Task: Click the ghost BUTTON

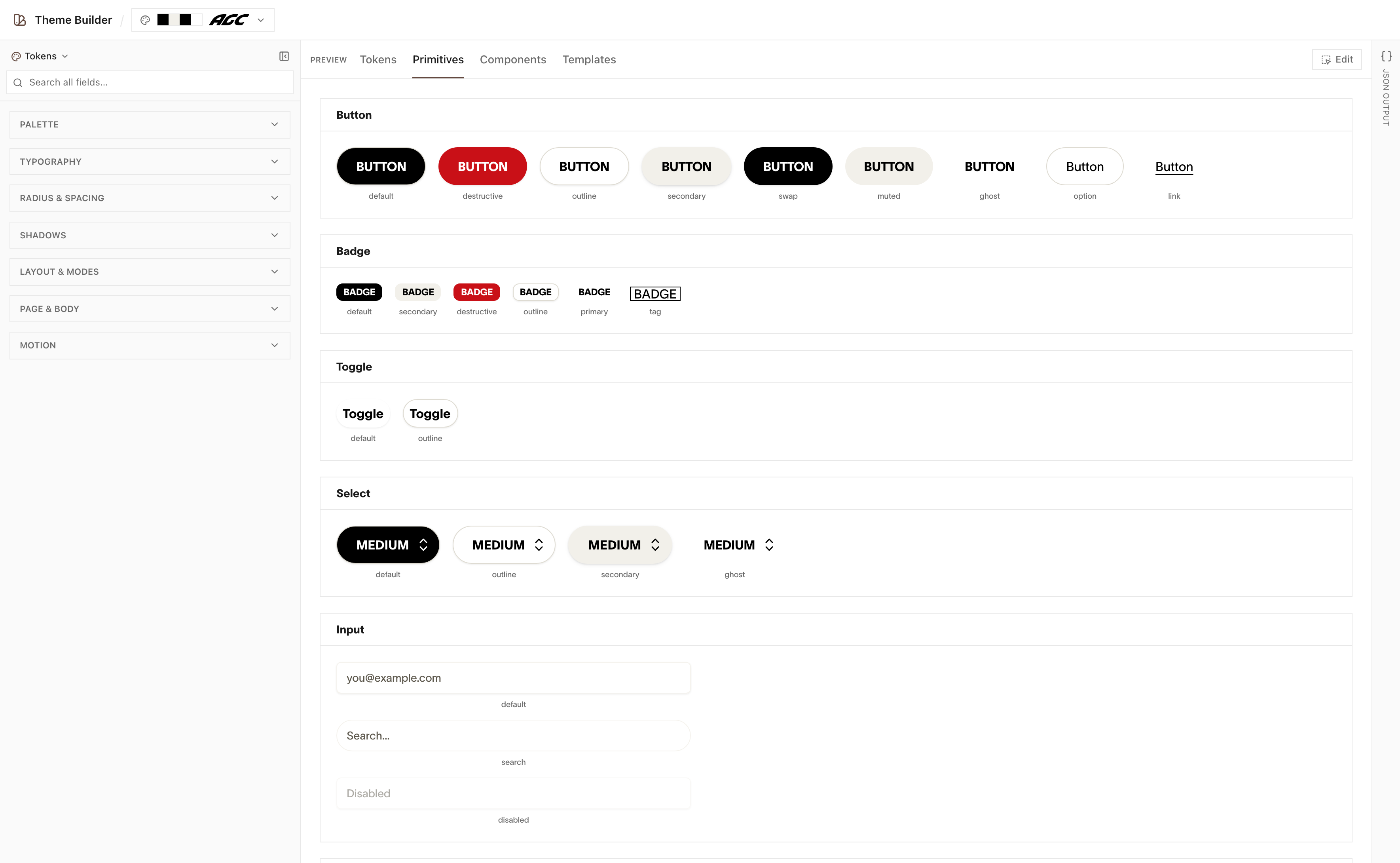Action: 989,166
